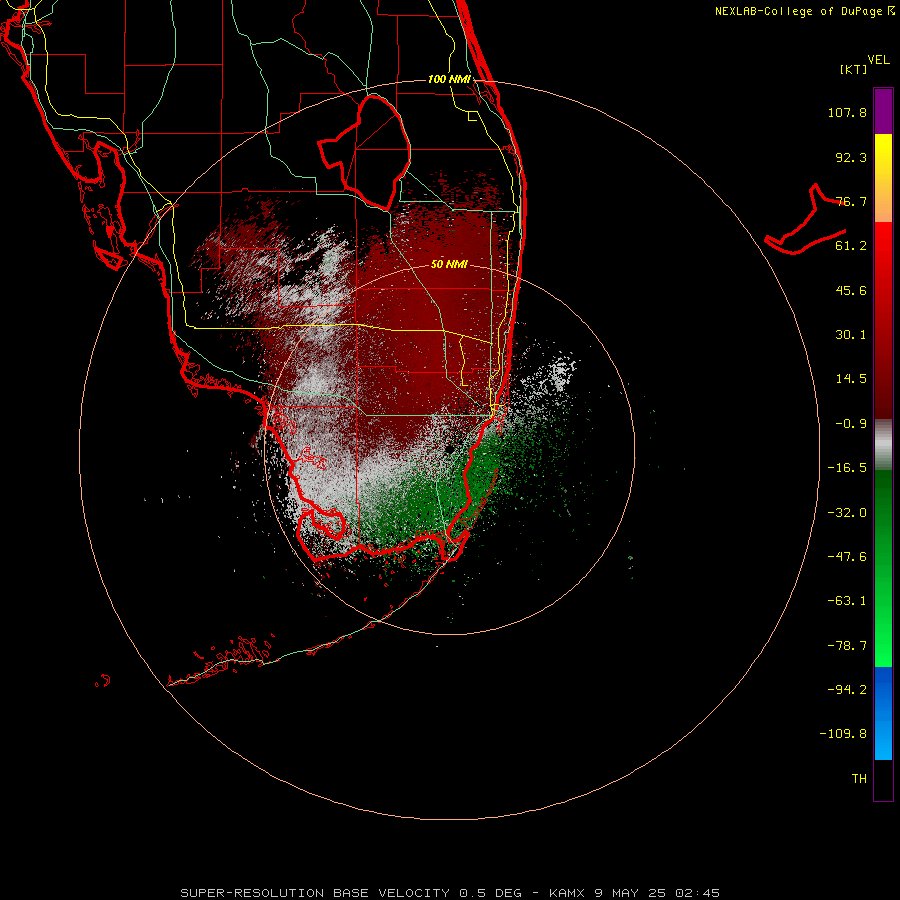Click the Grand Bahama island outline

(x=806, y=220)
